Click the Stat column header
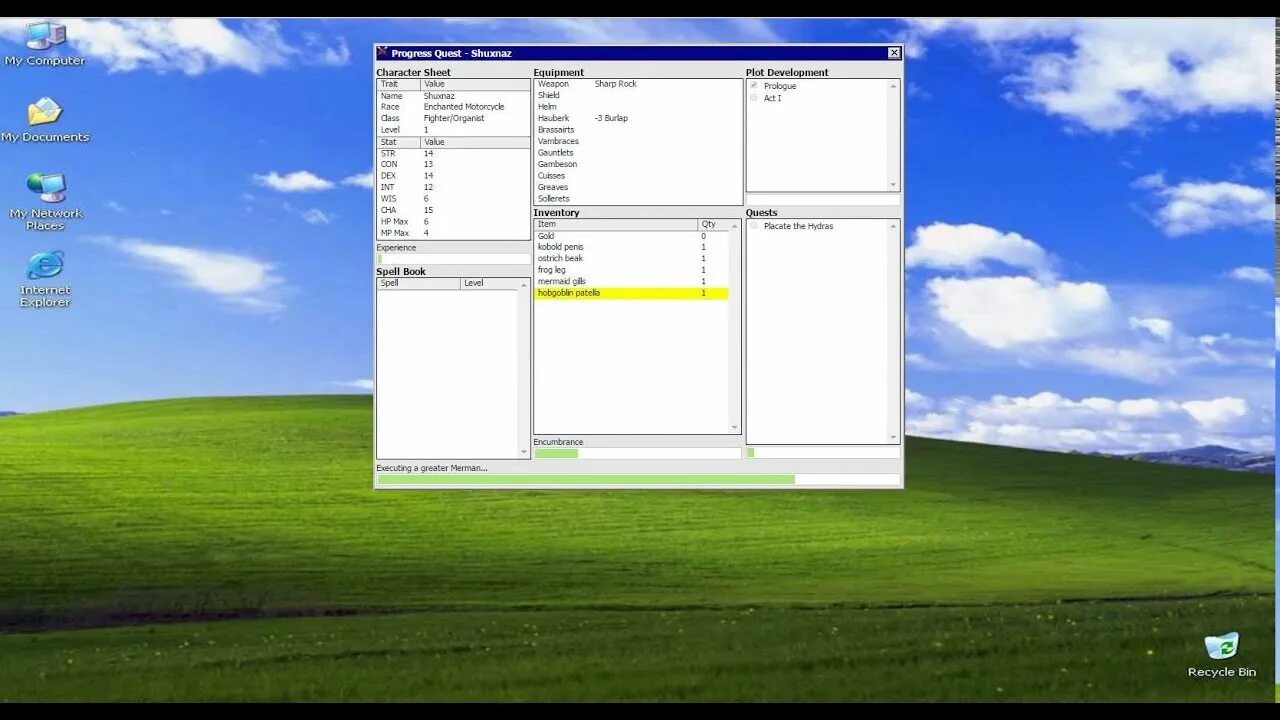This screenshot has width=1280, height=720. point(398,142)
